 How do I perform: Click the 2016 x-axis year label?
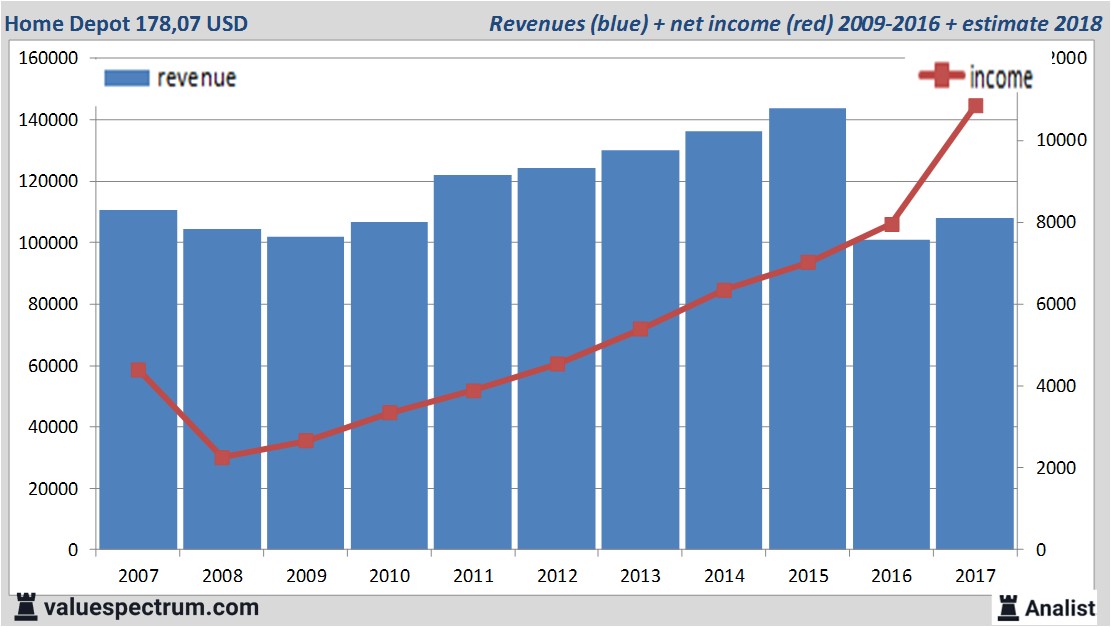pos(891,575)
